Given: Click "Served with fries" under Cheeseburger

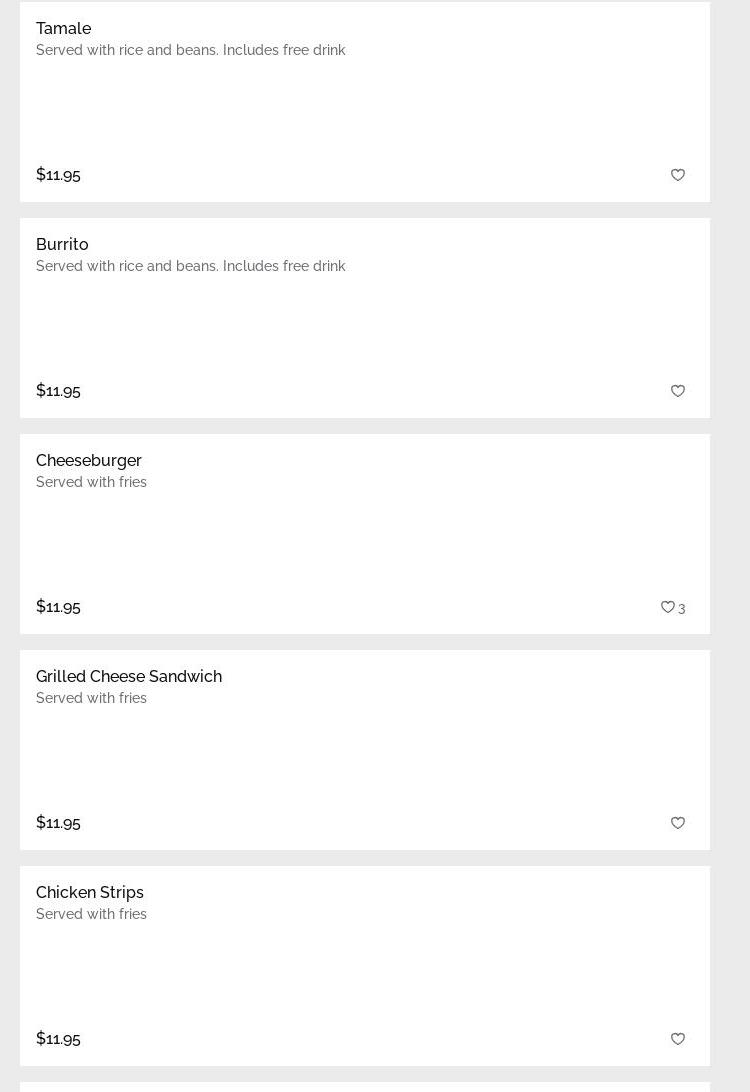Looking at the screenshot, I should click(91, 482).
